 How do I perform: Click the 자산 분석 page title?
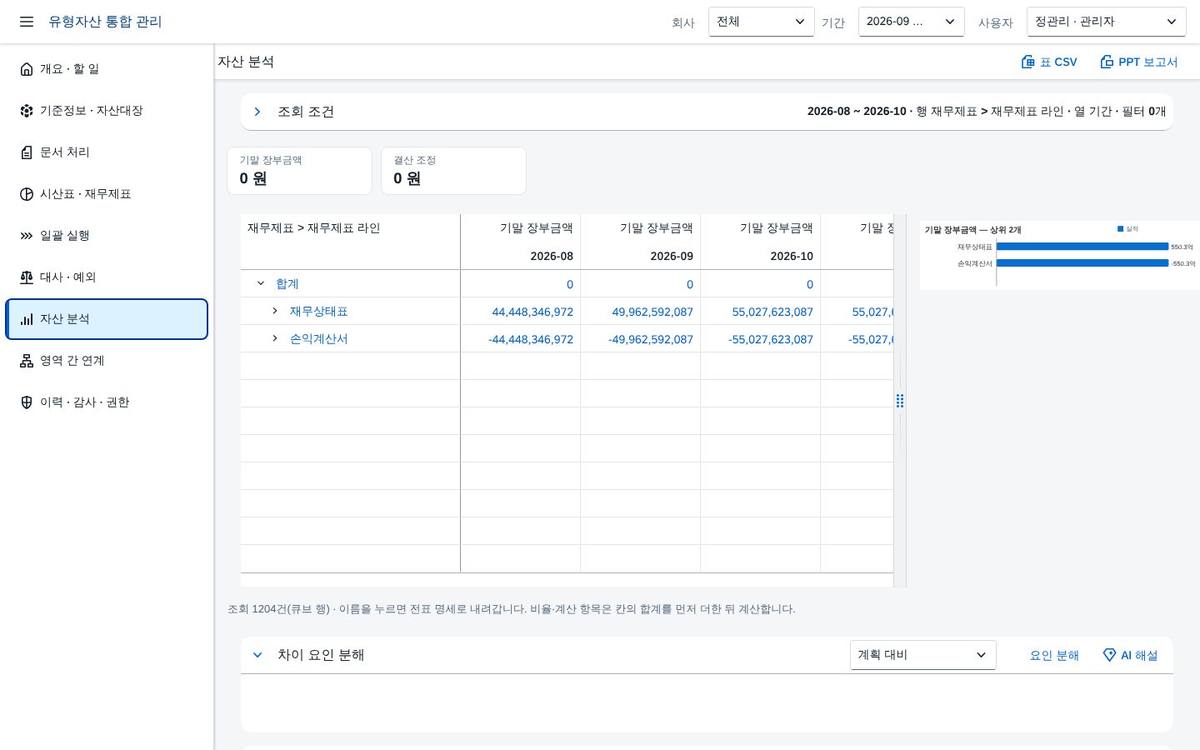[x=246, y=62]
